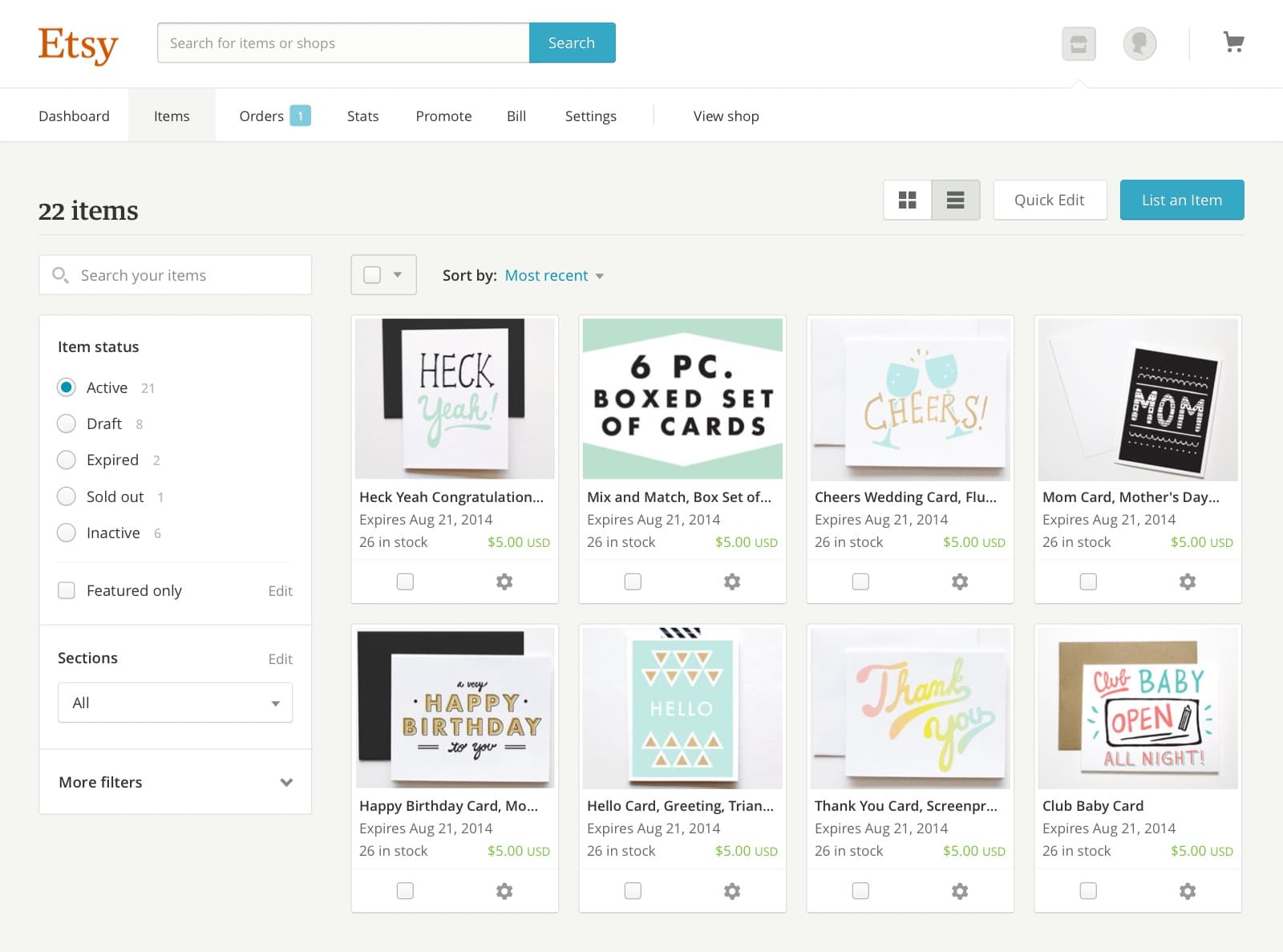Viewport: 1283px width, 952px height.
Task: Select the Sold out item status
Action: tap(67, 496)
